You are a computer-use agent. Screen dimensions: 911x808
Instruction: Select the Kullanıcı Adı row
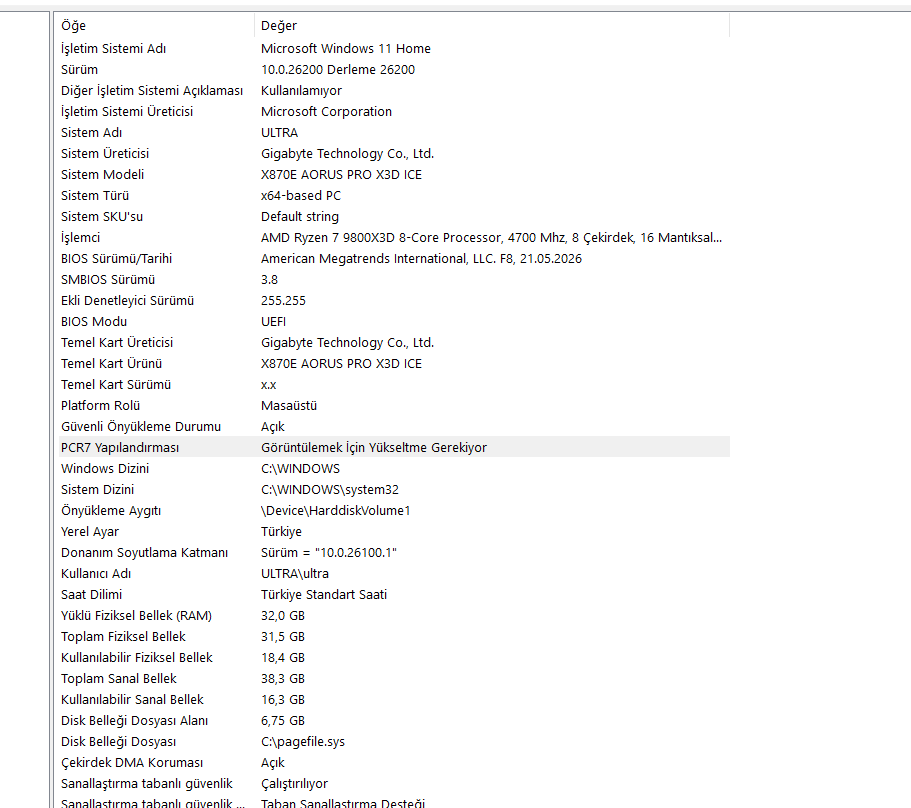394,573
